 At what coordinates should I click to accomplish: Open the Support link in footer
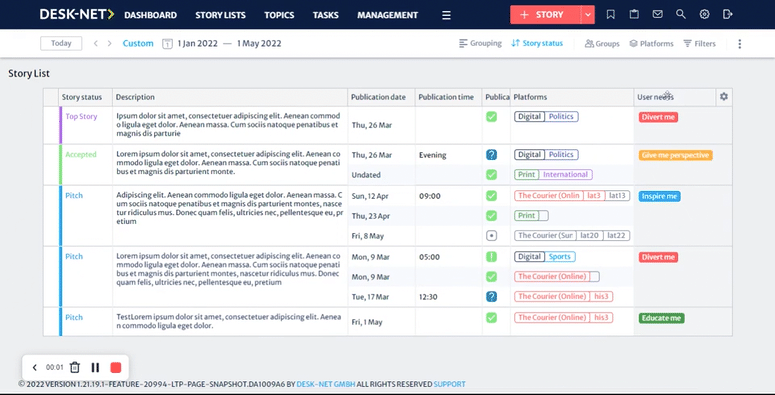(x=449, y=384)
